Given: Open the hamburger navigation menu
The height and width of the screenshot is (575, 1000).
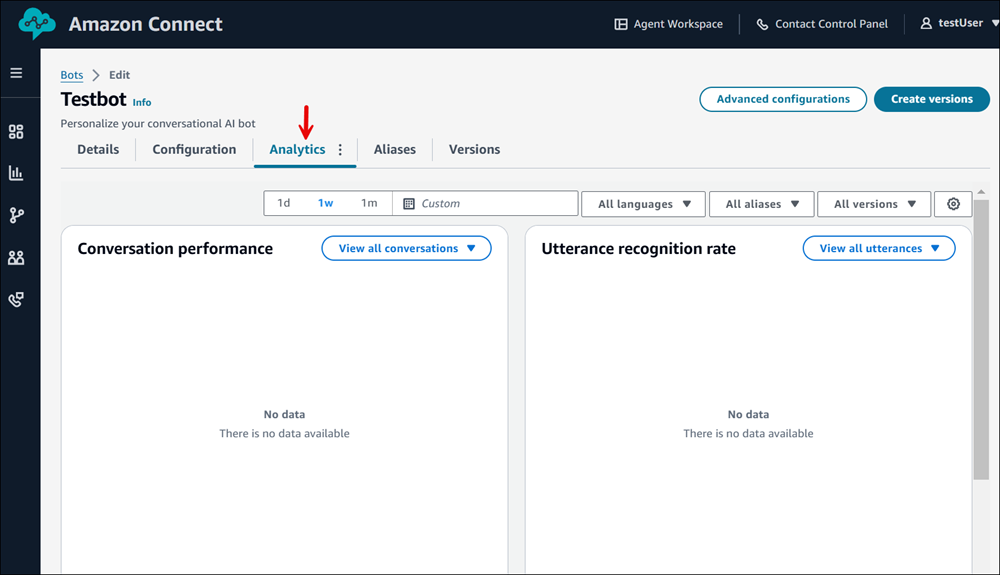Looking at the screenshot, I should coord(16,73).
